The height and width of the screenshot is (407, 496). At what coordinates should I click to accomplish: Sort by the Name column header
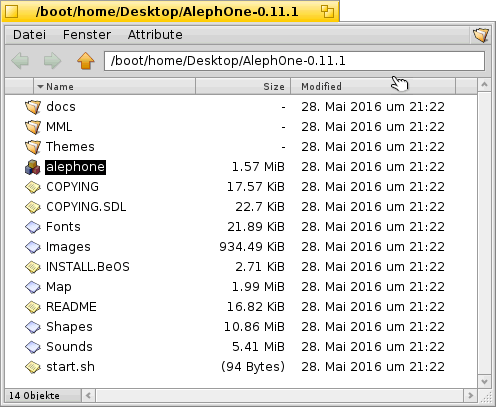coord(114,87)
